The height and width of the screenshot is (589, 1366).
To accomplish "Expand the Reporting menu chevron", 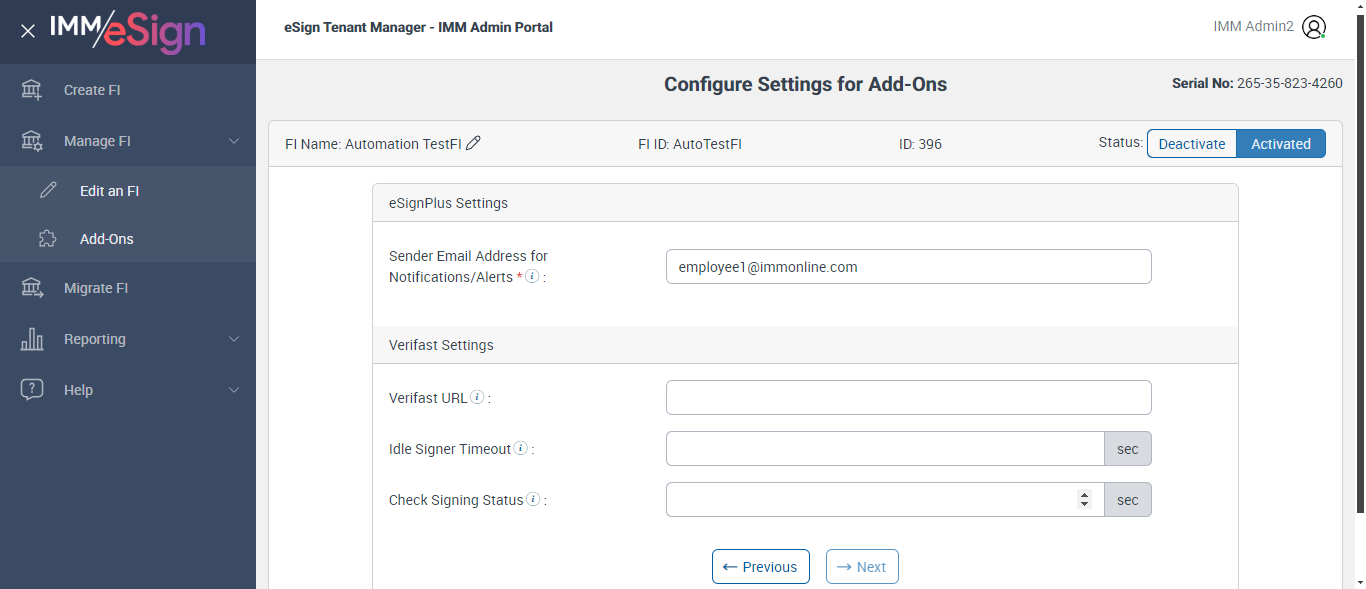I will tap(234, 339).
